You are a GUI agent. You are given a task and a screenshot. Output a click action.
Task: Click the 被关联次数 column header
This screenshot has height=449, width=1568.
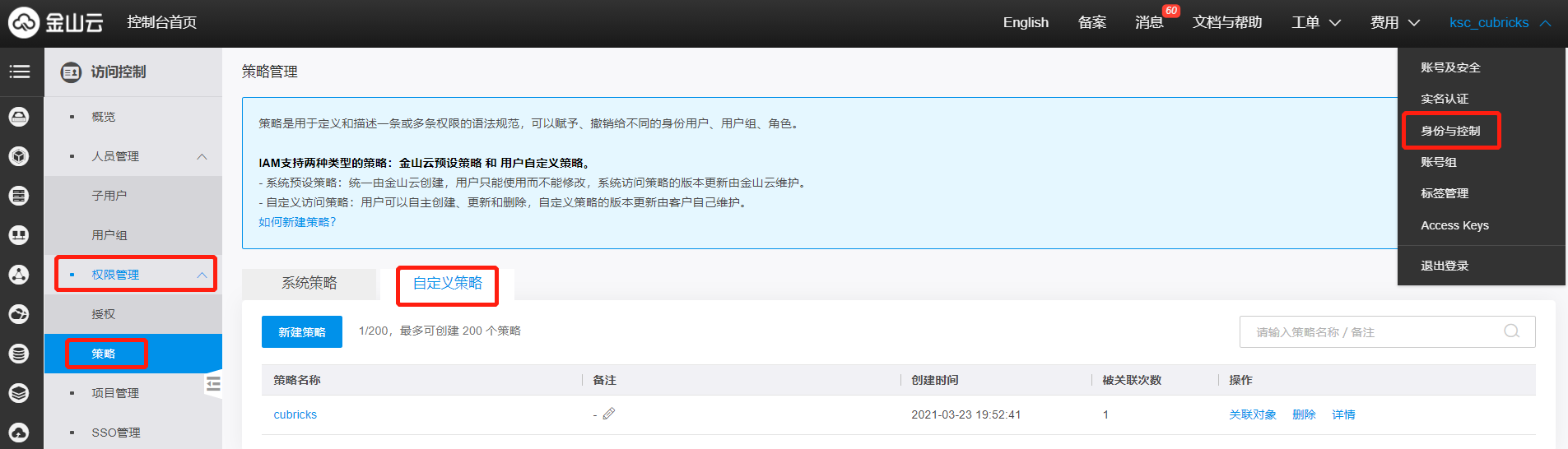coord(1132,380)
